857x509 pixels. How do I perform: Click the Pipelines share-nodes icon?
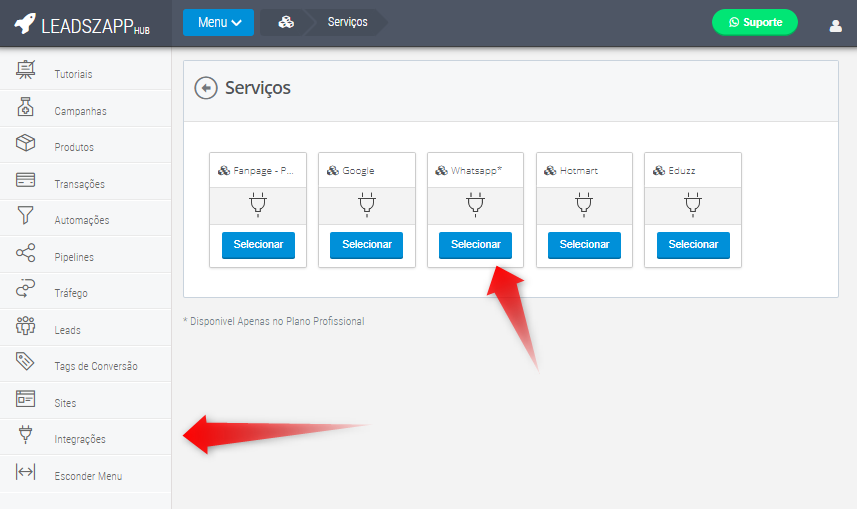(26, 254)
